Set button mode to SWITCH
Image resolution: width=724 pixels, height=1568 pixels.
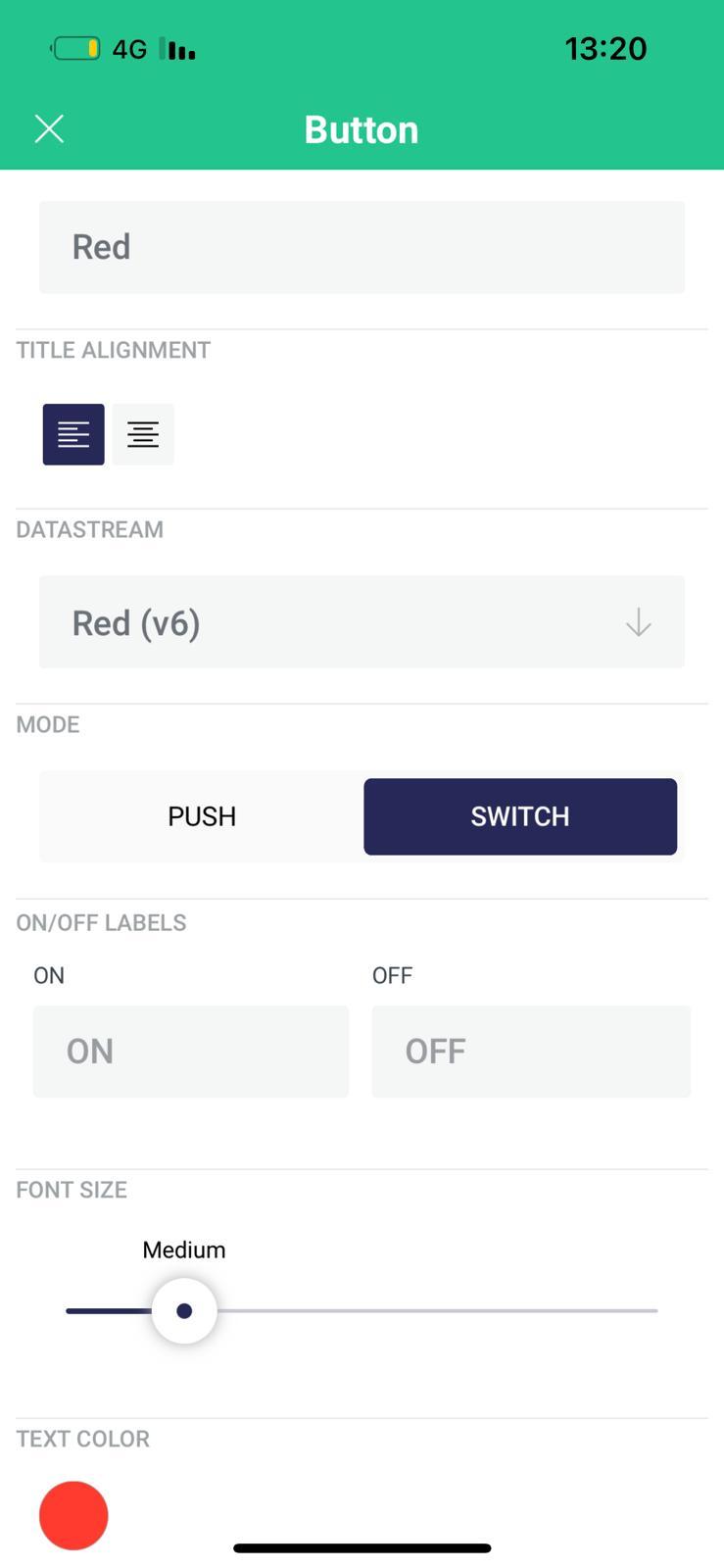pyautogui.click(x=520, y=816)
